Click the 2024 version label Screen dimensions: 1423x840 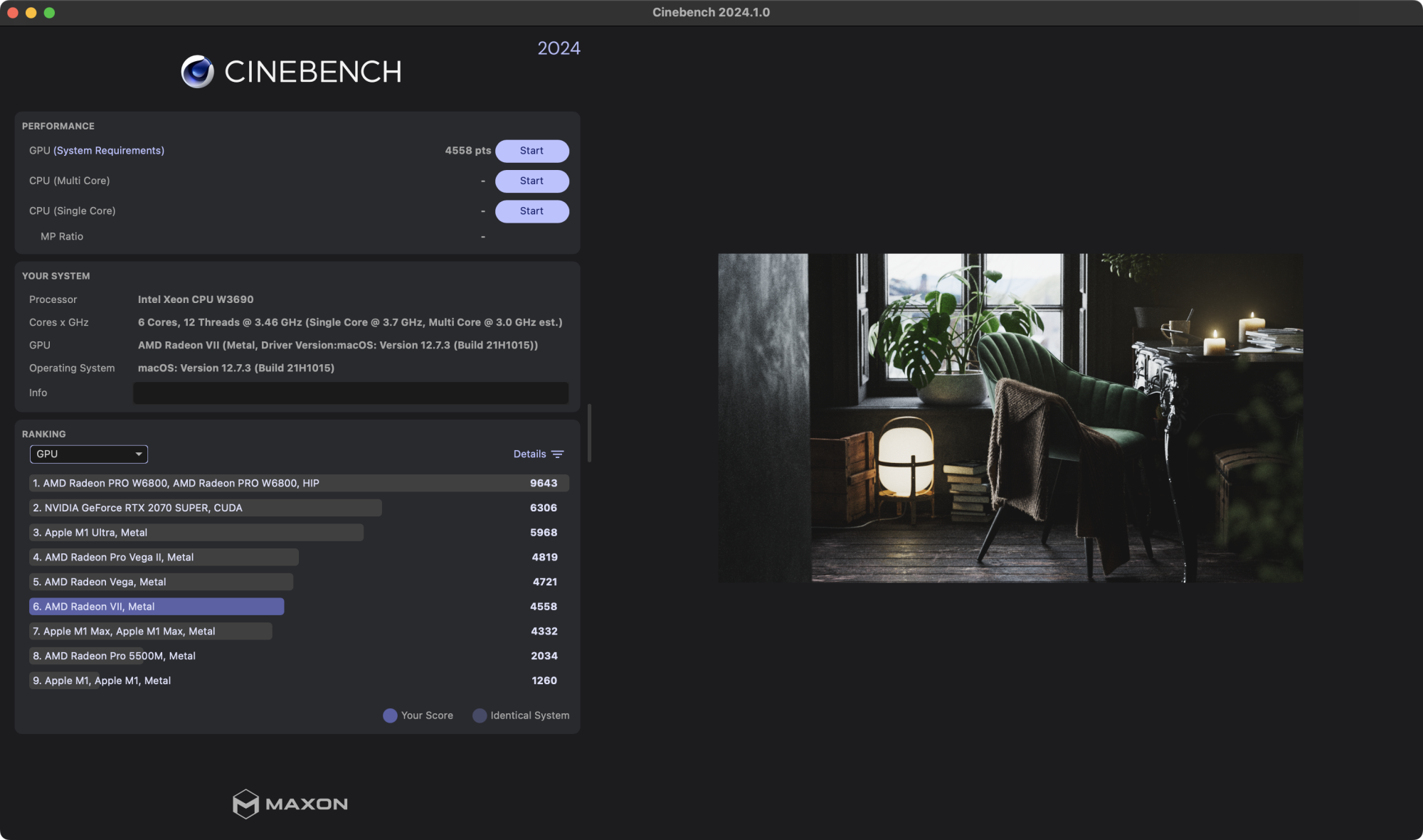(x=559, y=48)
